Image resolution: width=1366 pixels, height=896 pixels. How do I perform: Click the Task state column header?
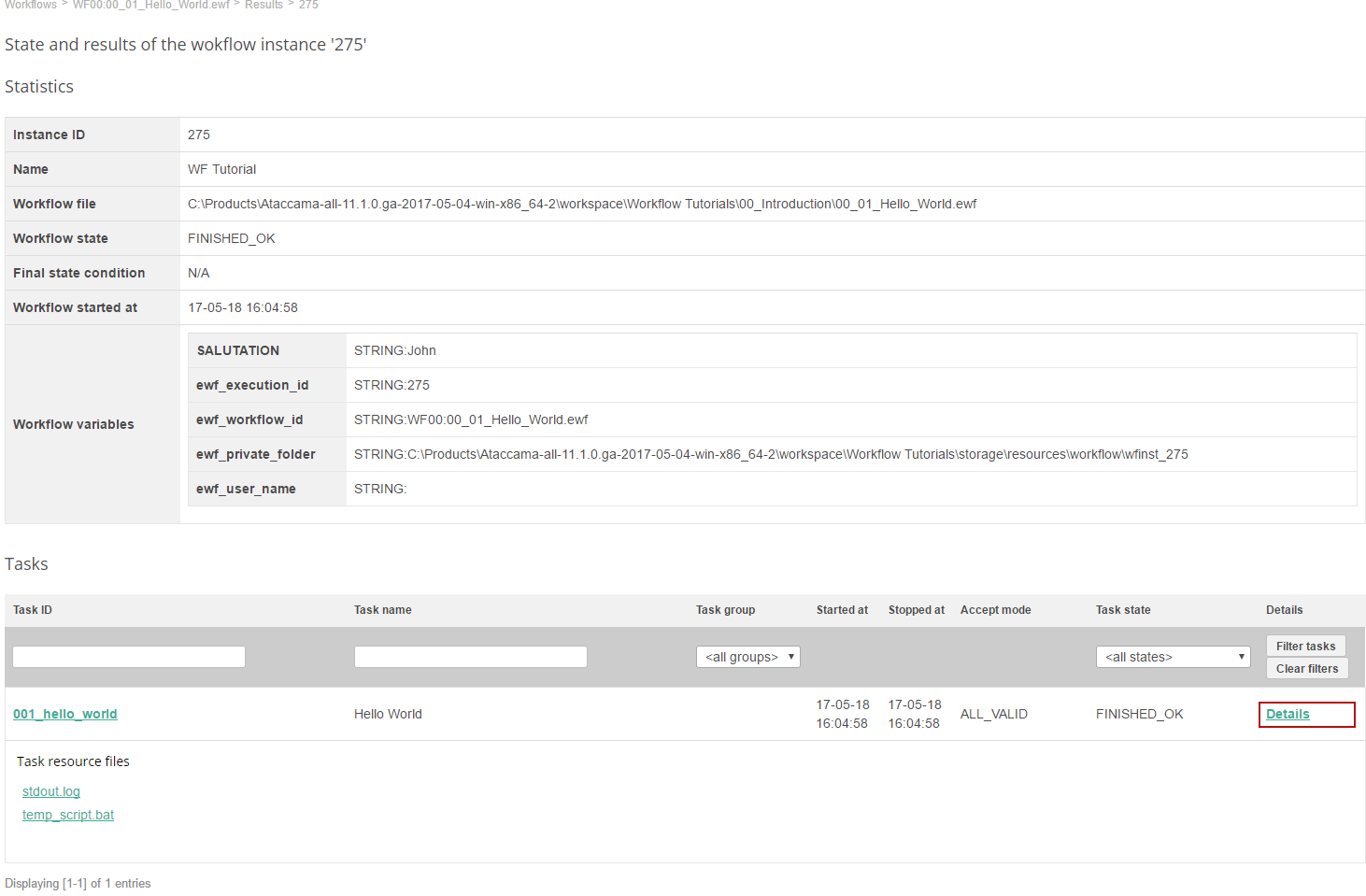pyautogui.click(x=1123, y=609)
